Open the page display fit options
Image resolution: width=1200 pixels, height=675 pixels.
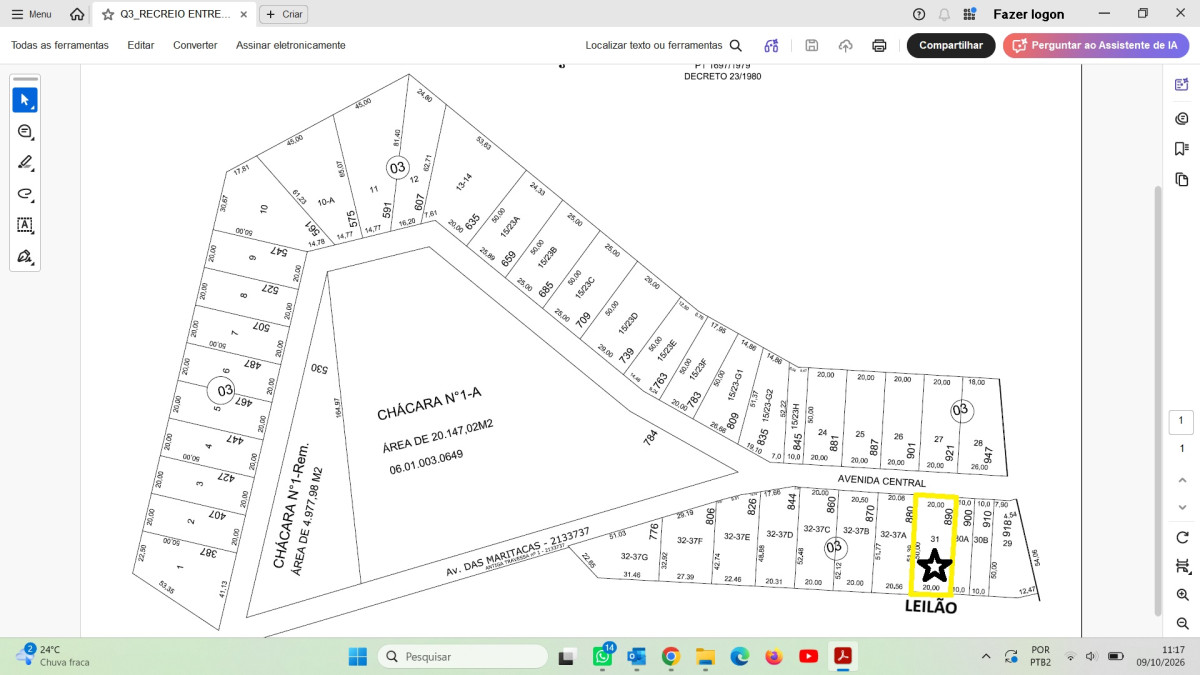click(1182, 566)
